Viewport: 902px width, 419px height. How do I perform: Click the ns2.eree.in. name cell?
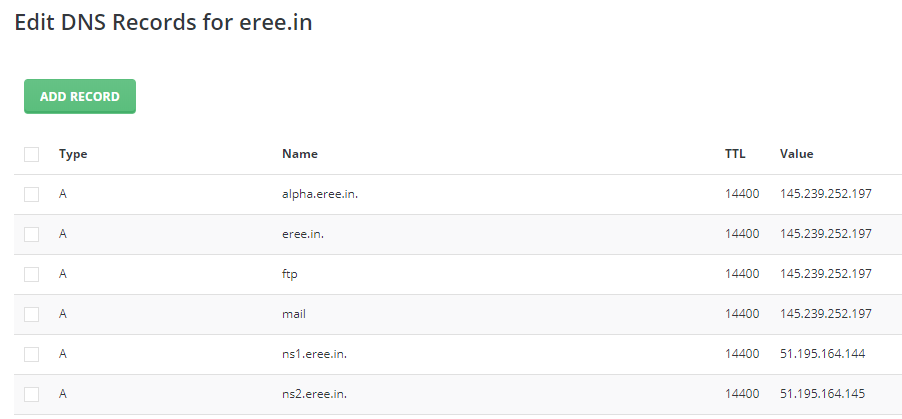(x=316, y=394)
